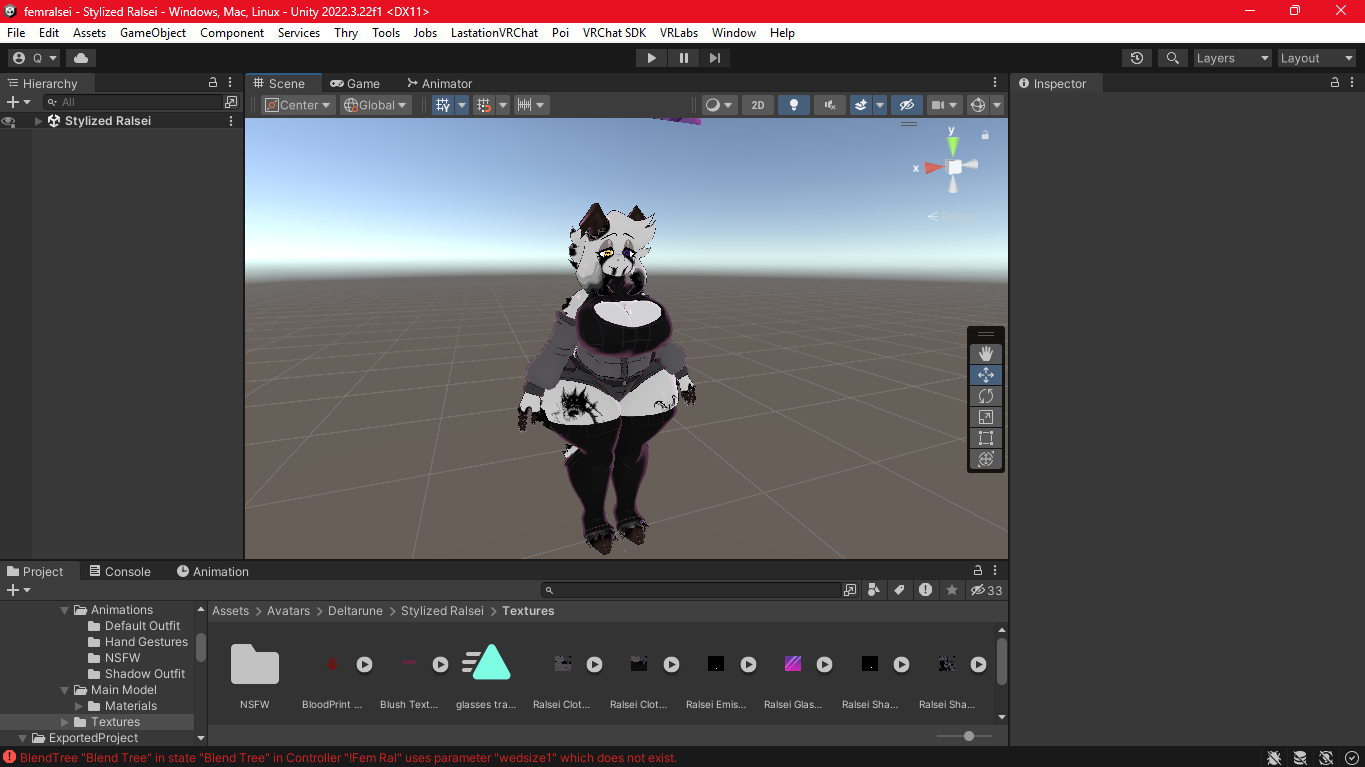Select the NSFW folder thumbnail in Textures
The height and width of the screenshot is (767, 1365).
(x=255, y=665)
